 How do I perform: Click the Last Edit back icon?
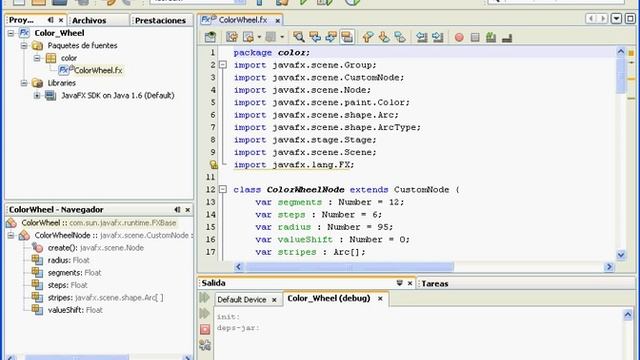(232, 37)
